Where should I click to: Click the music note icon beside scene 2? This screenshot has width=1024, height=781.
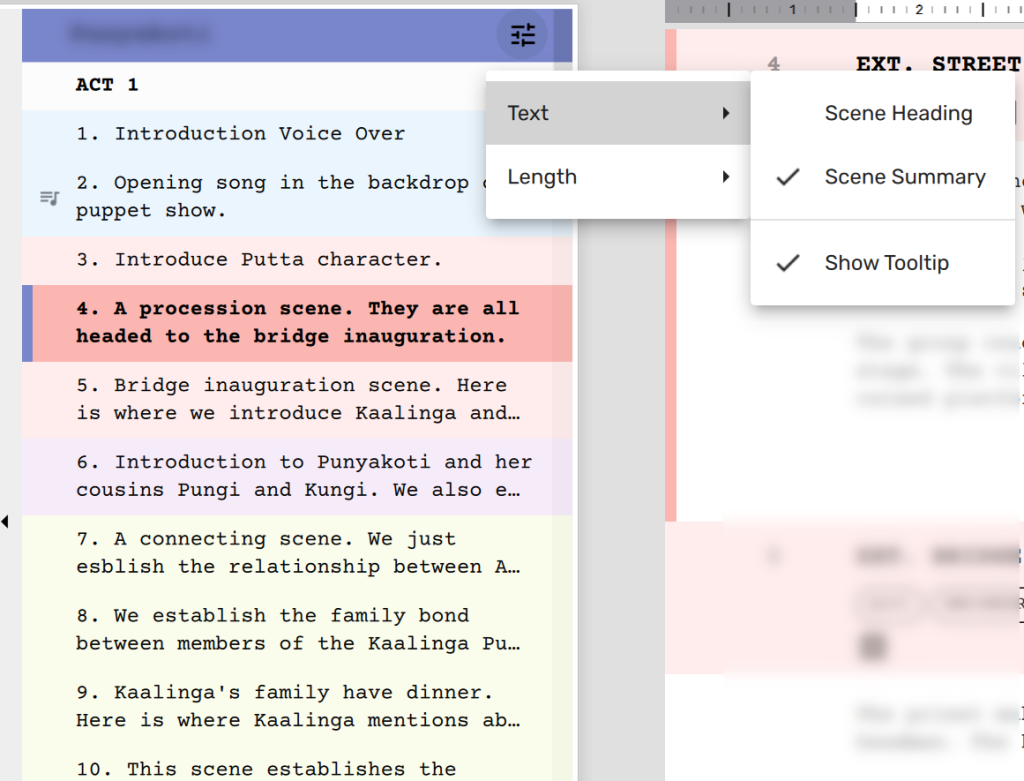(49, 197)
